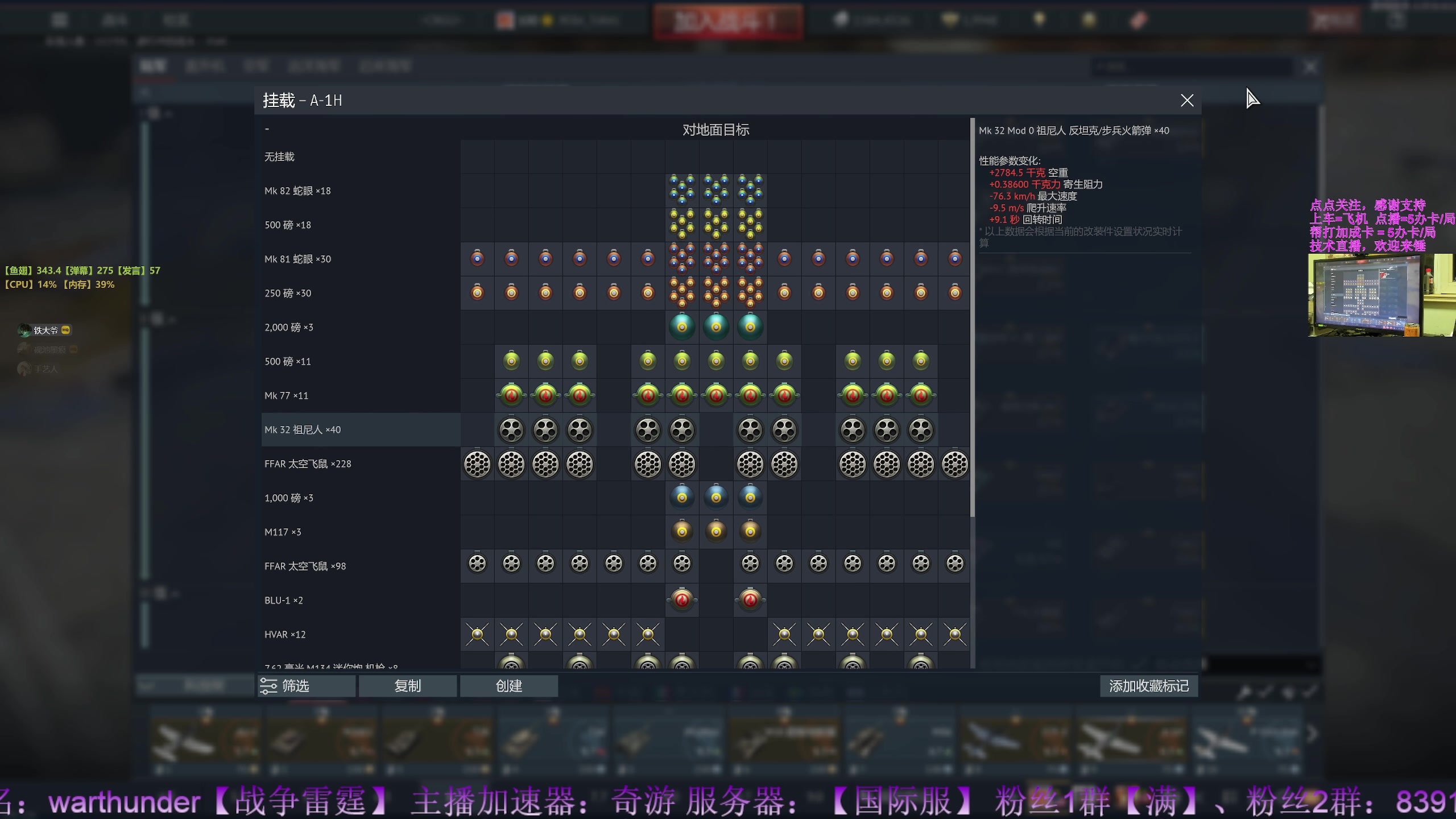The width and height of the screenshot is (1456, 819).
Task: Click right BLU-1 ×2 fire bomb icon
Action: (x=750, y=599)
